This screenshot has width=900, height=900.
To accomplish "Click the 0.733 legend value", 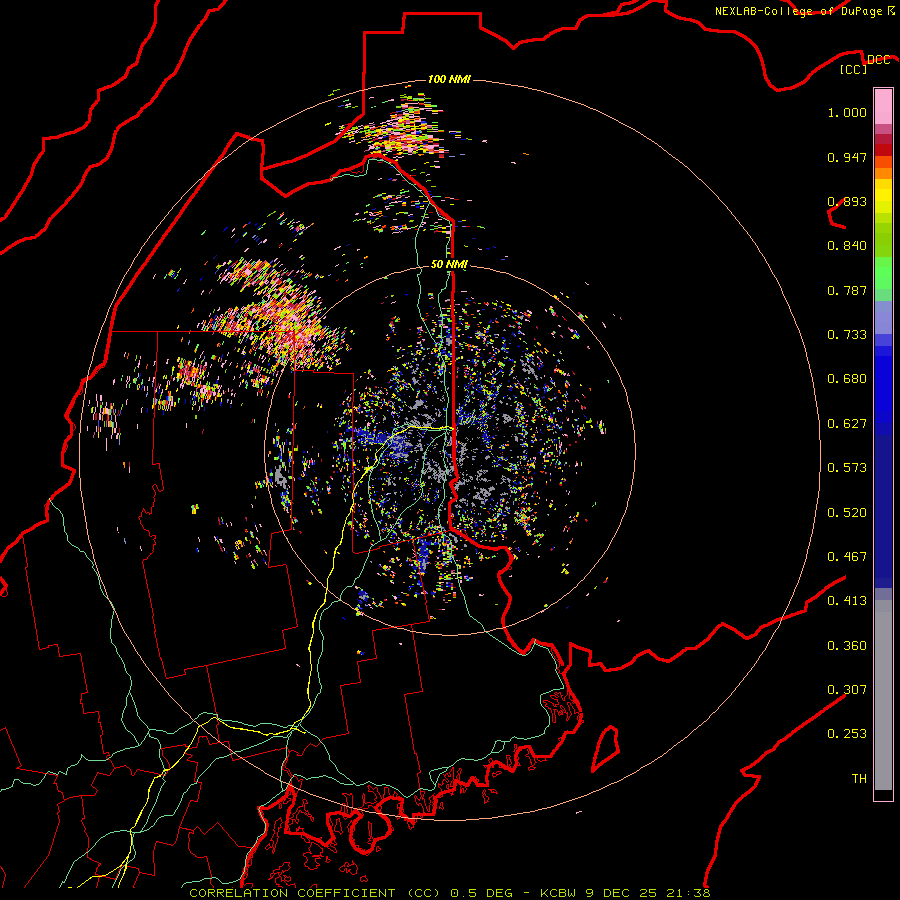I will pyautogui.click(x=847, y=335).
